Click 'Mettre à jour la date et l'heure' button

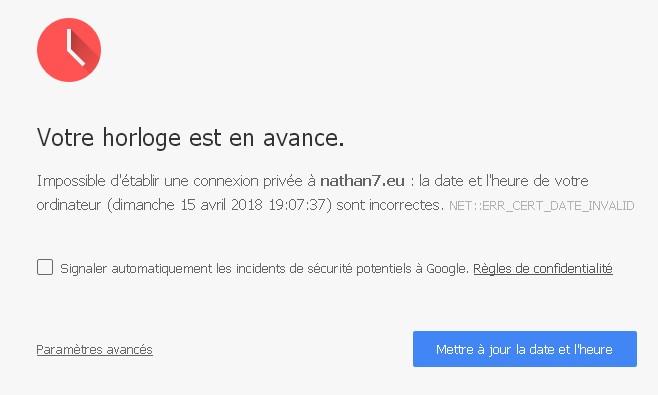[525, 349]
